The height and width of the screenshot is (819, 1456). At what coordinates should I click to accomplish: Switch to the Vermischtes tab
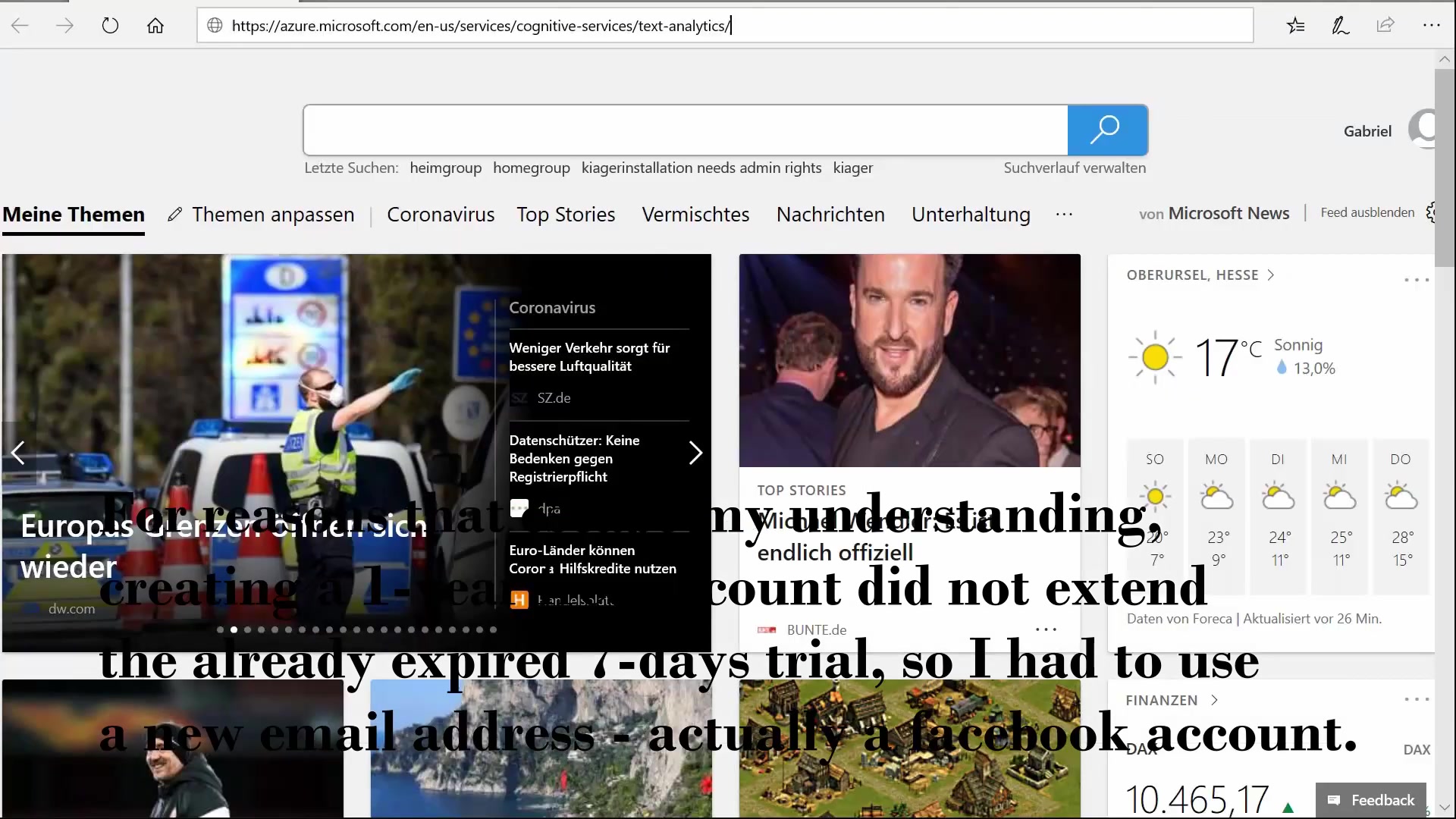(x=695, y=215)
